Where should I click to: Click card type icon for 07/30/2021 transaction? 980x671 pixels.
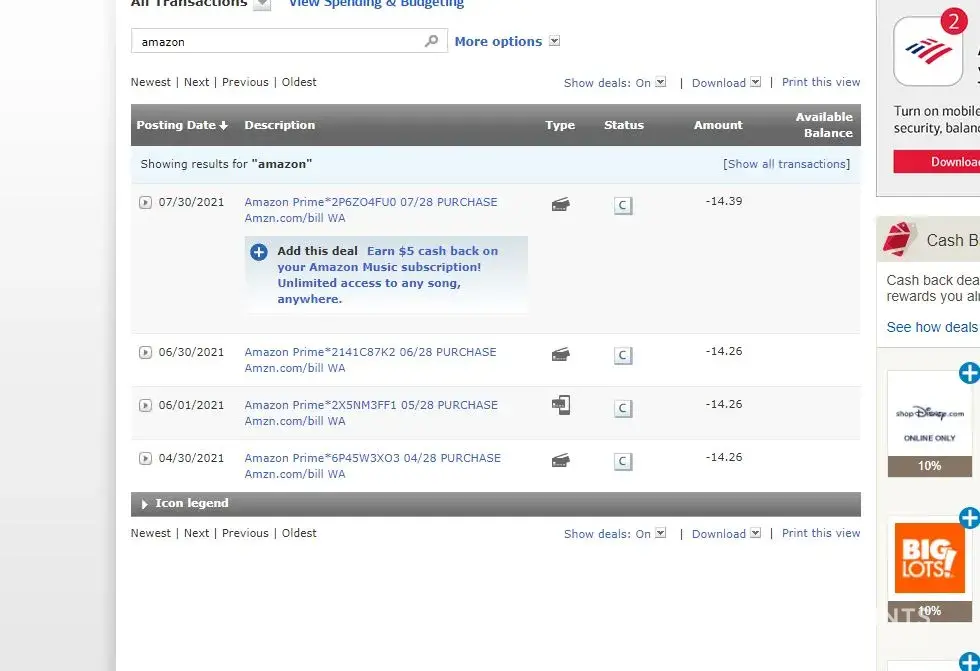coord(561,204)
